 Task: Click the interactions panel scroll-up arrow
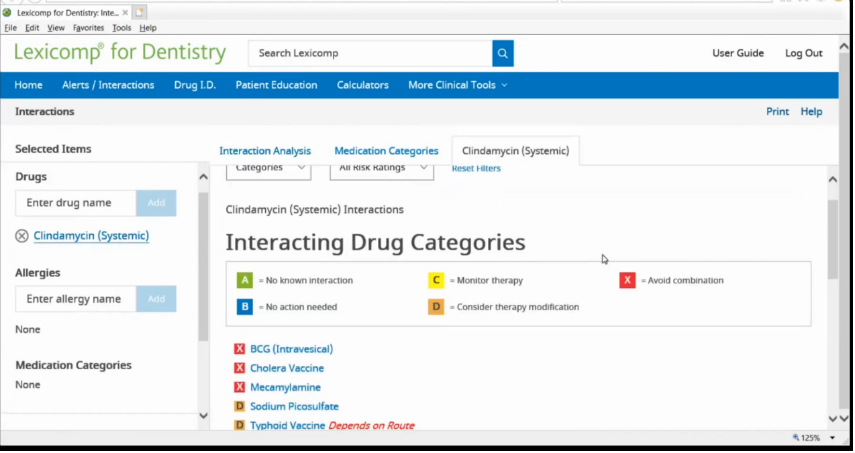coord(832,179)
